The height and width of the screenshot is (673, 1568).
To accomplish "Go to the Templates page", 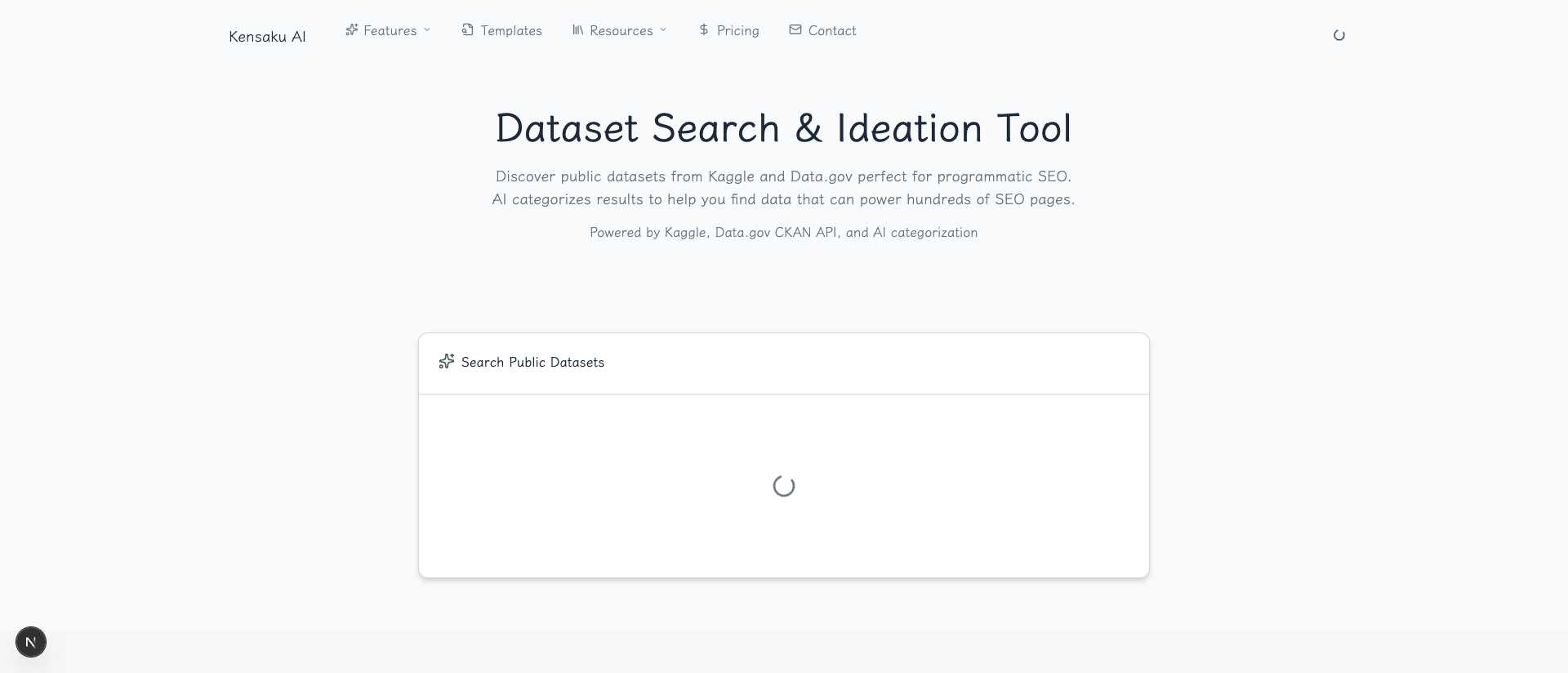I will 510,31.
